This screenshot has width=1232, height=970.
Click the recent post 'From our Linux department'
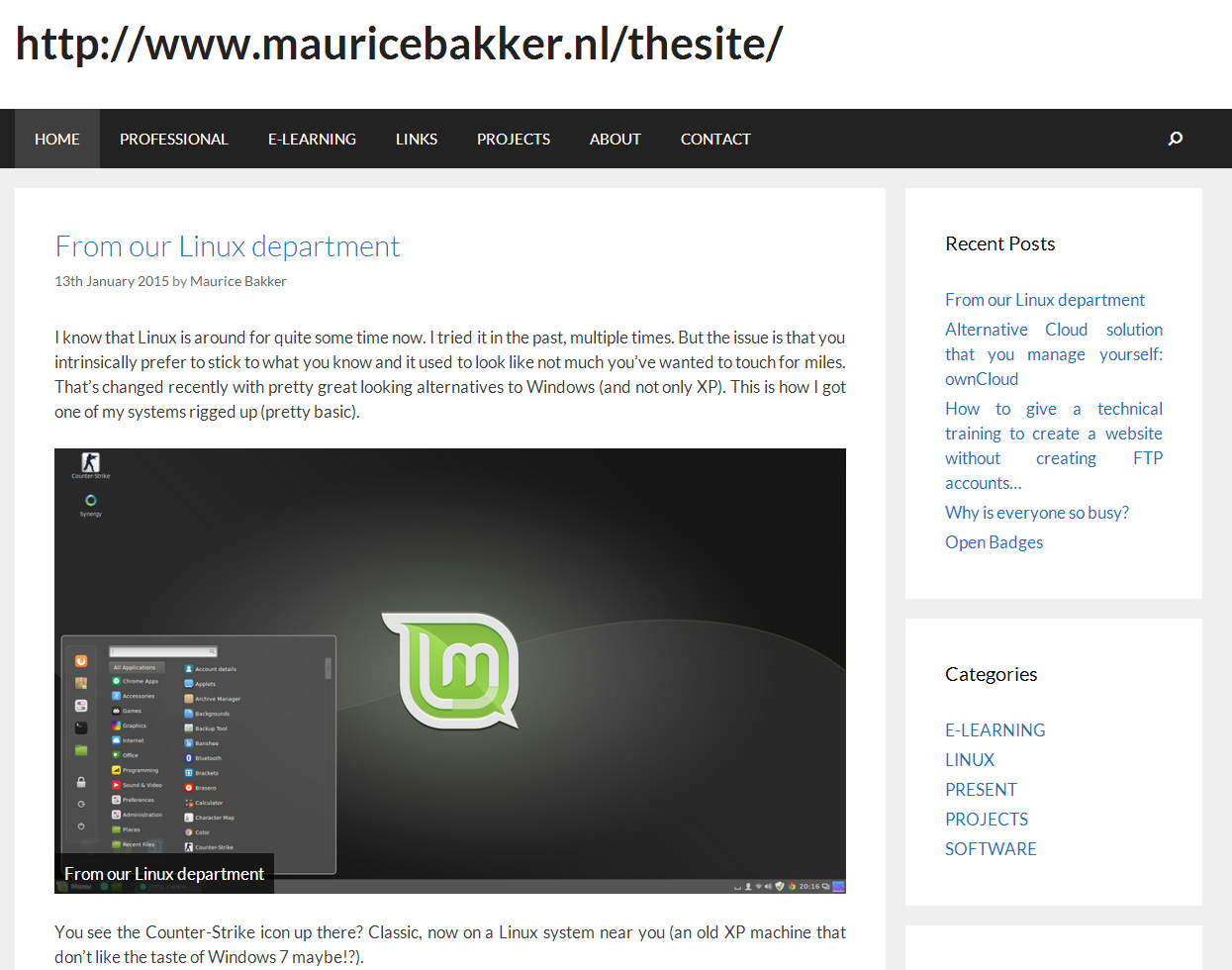tap(1045, 300)
